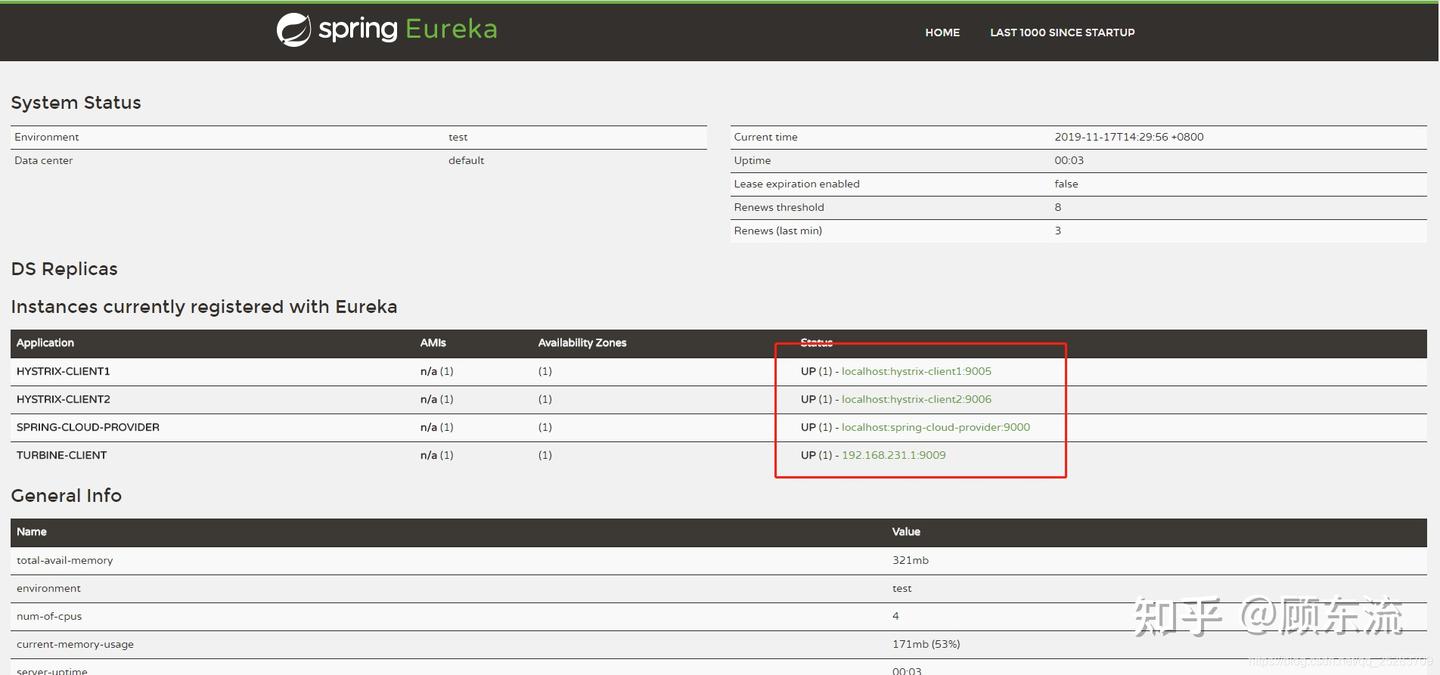
Task: Click the Name column header in General Info
Action: (31, 532)
